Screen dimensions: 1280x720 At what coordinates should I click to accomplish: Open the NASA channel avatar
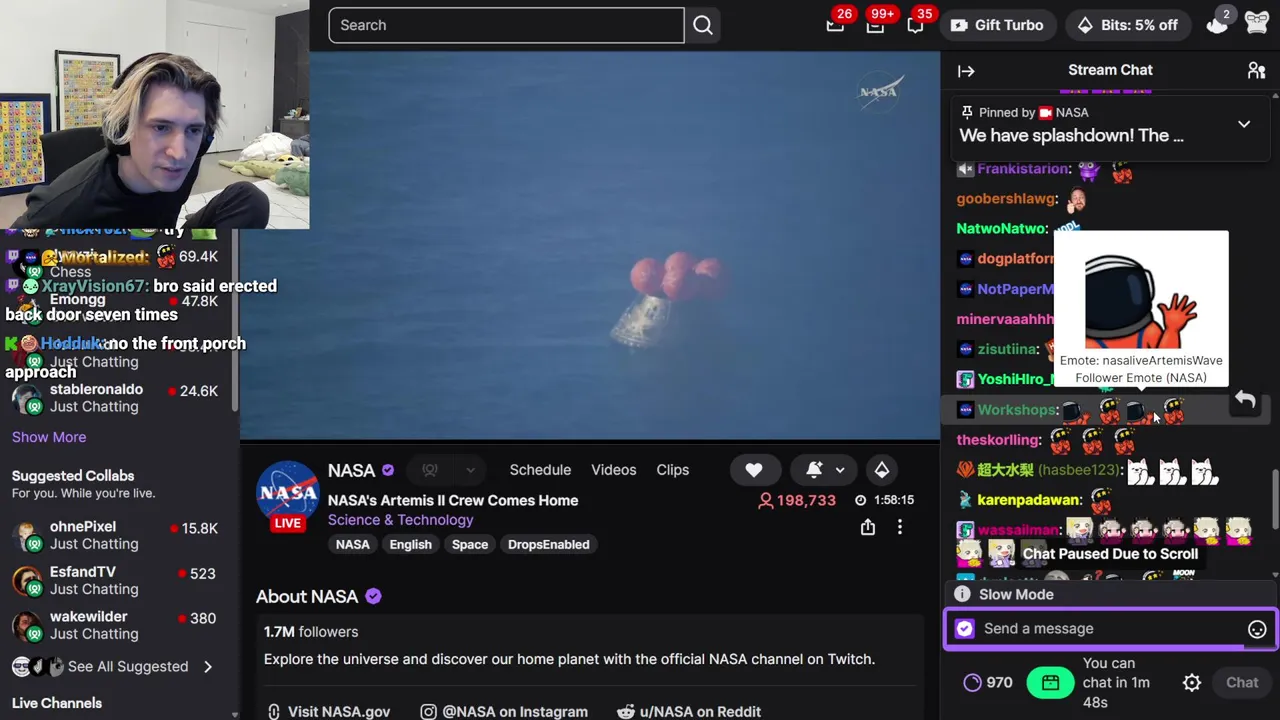click(288, 494)
